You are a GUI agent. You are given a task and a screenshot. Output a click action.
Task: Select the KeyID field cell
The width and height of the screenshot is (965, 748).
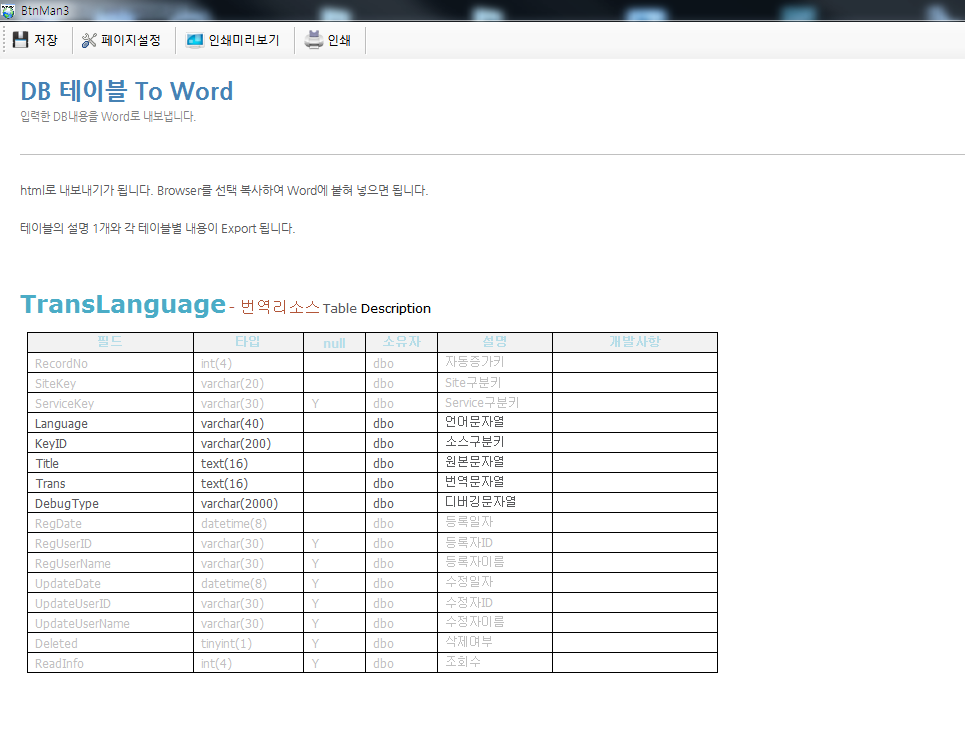(110, 443)
